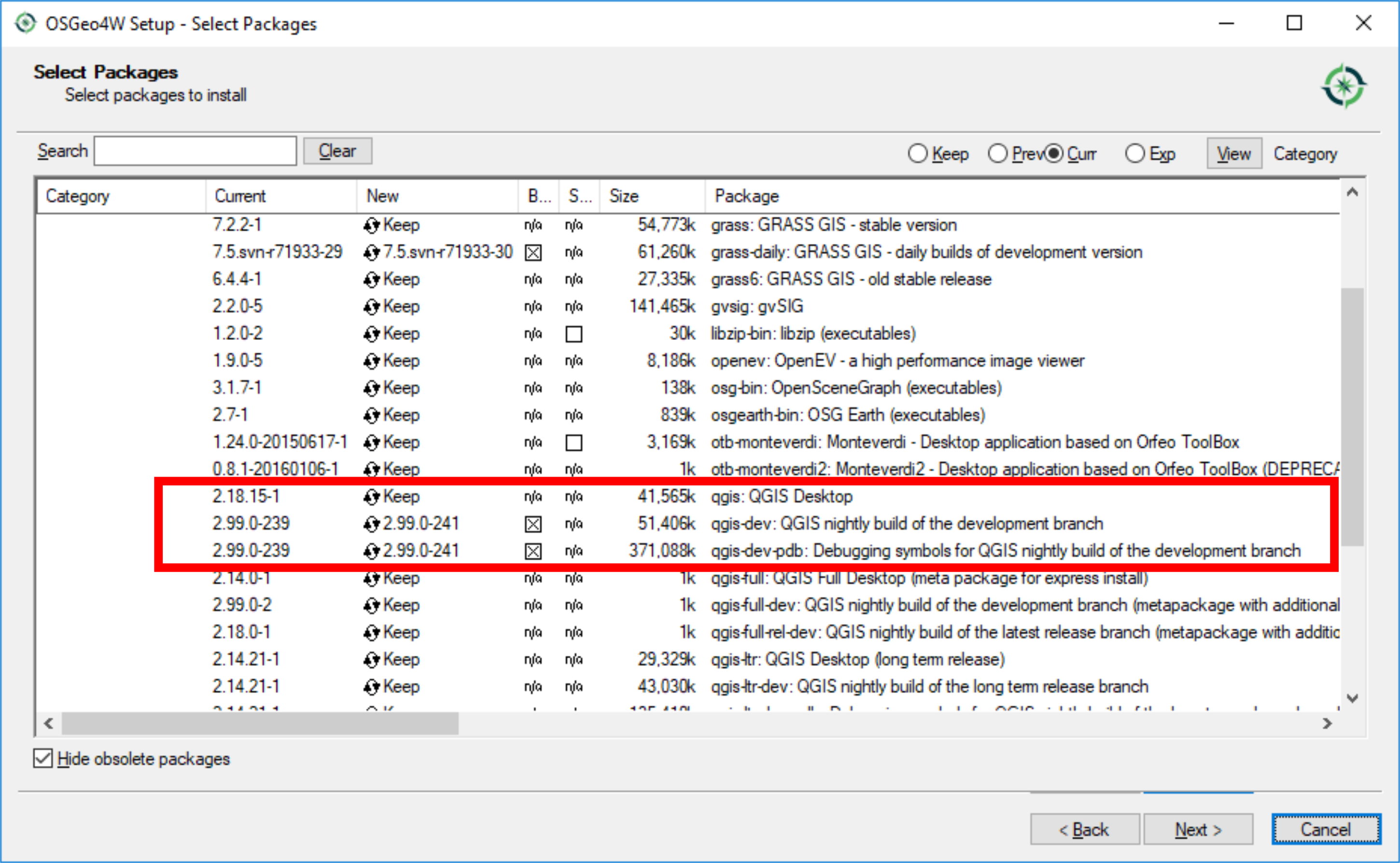The image size is (1400, 863).
Task: Toggle Hide obsolete packages checkbox
Action: (x=43, y=759)
